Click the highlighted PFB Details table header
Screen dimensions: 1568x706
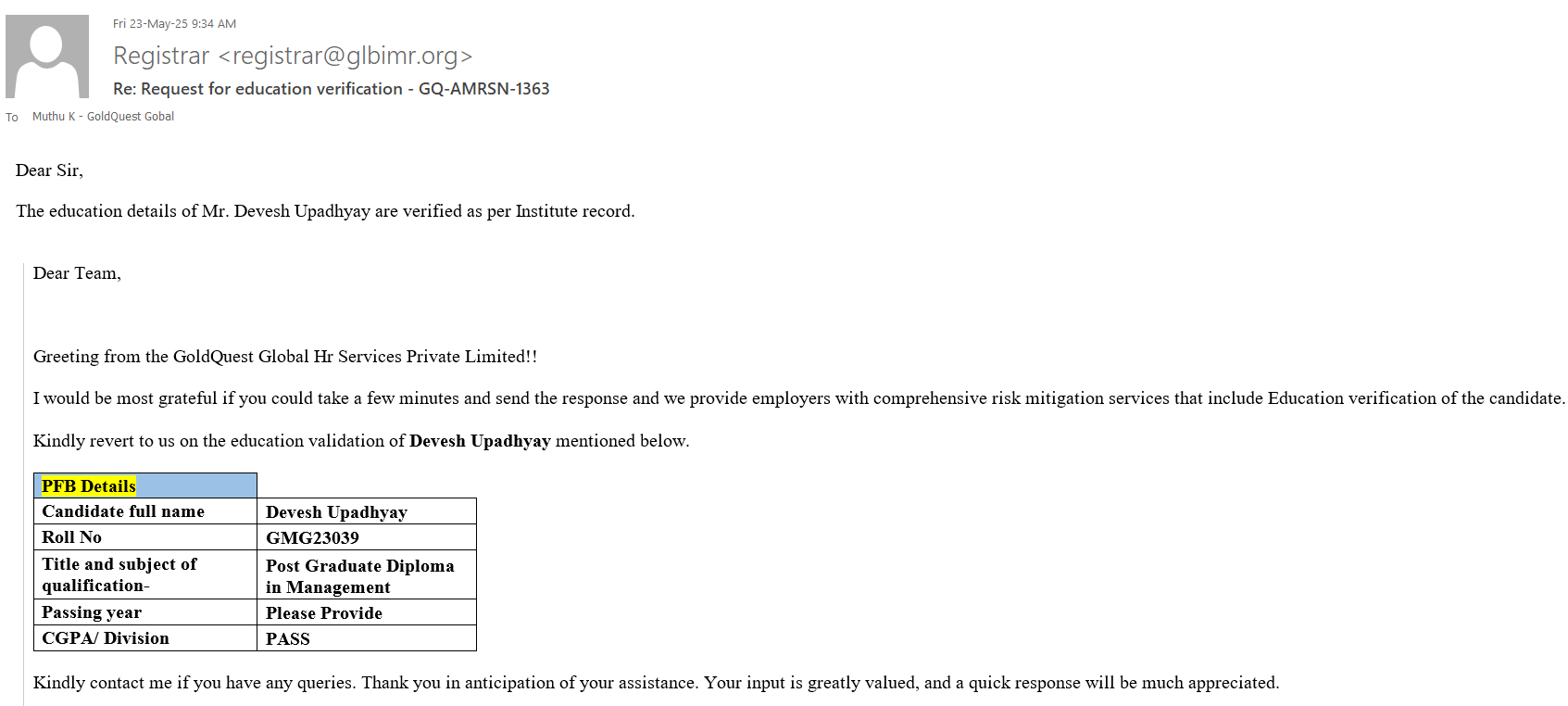coord(89,486)
